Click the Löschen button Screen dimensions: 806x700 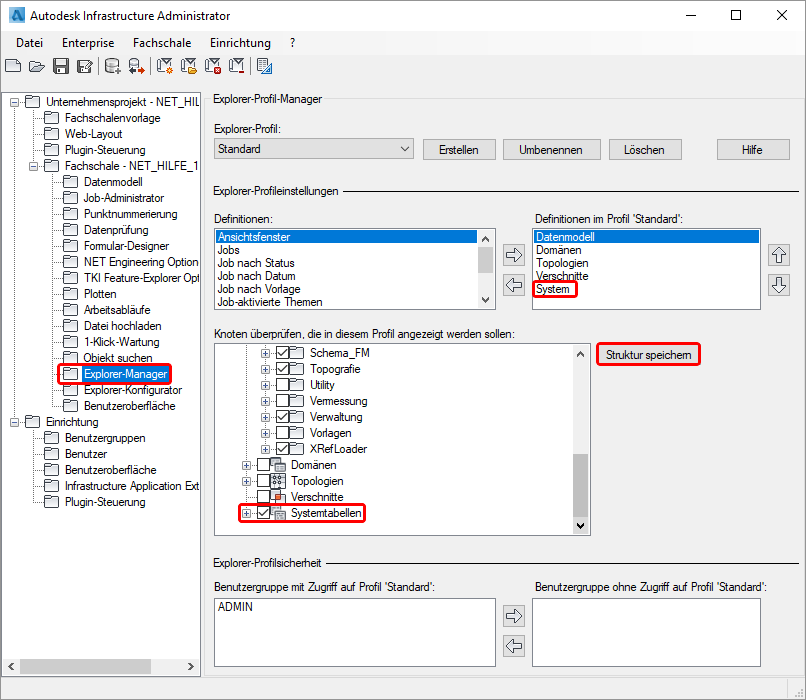coord(644,150)
